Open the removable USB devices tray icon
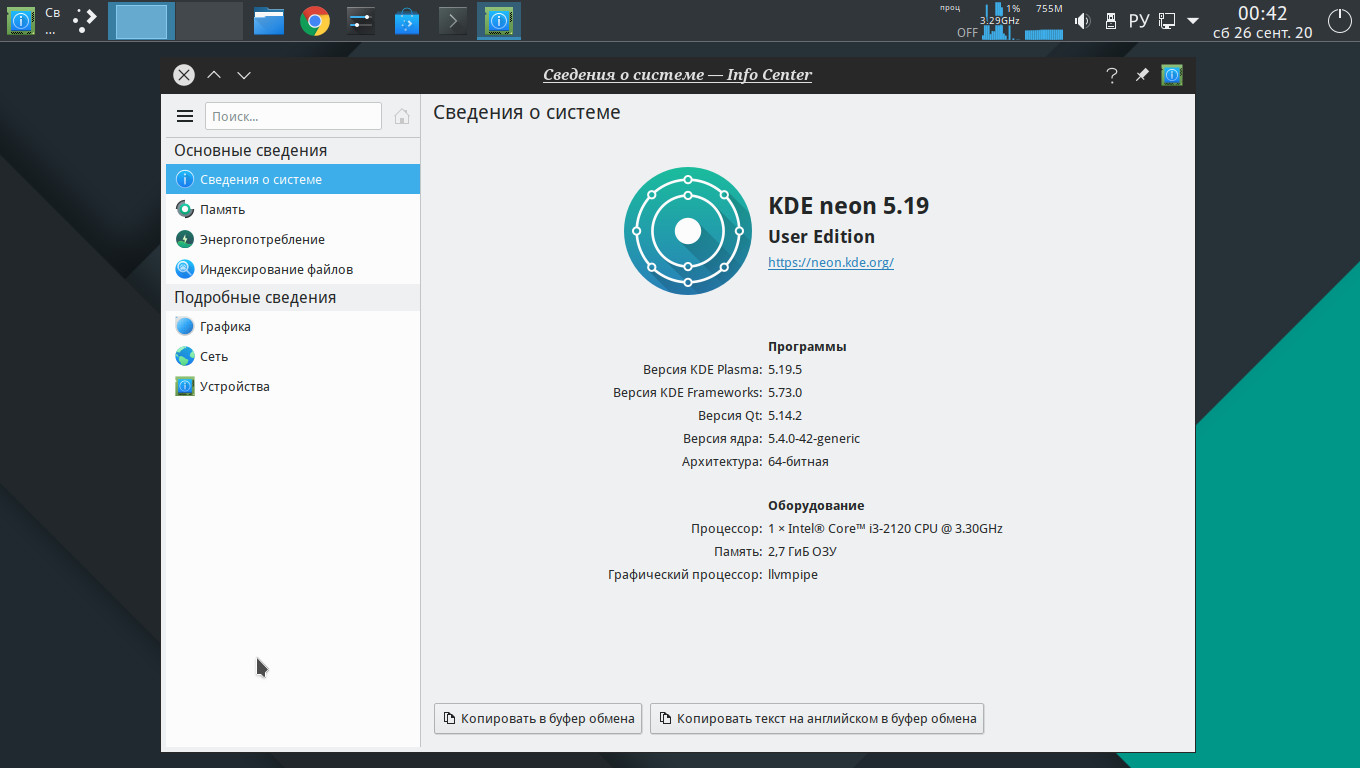Screen dimensions: 1360x768 1110,21
